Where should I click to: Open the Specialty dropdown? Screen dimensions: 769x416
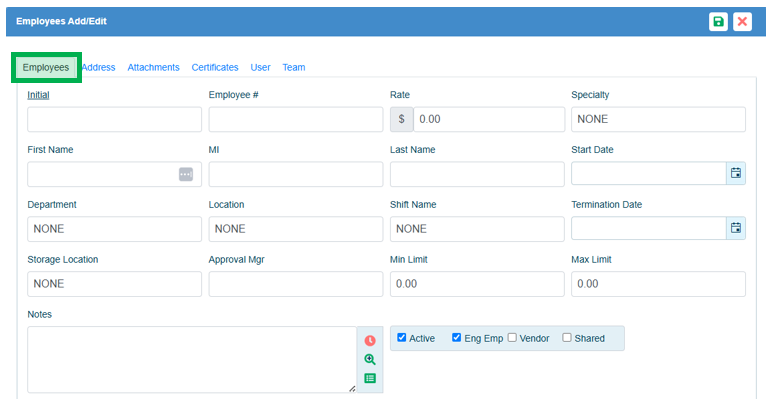[x=658, y=119]
